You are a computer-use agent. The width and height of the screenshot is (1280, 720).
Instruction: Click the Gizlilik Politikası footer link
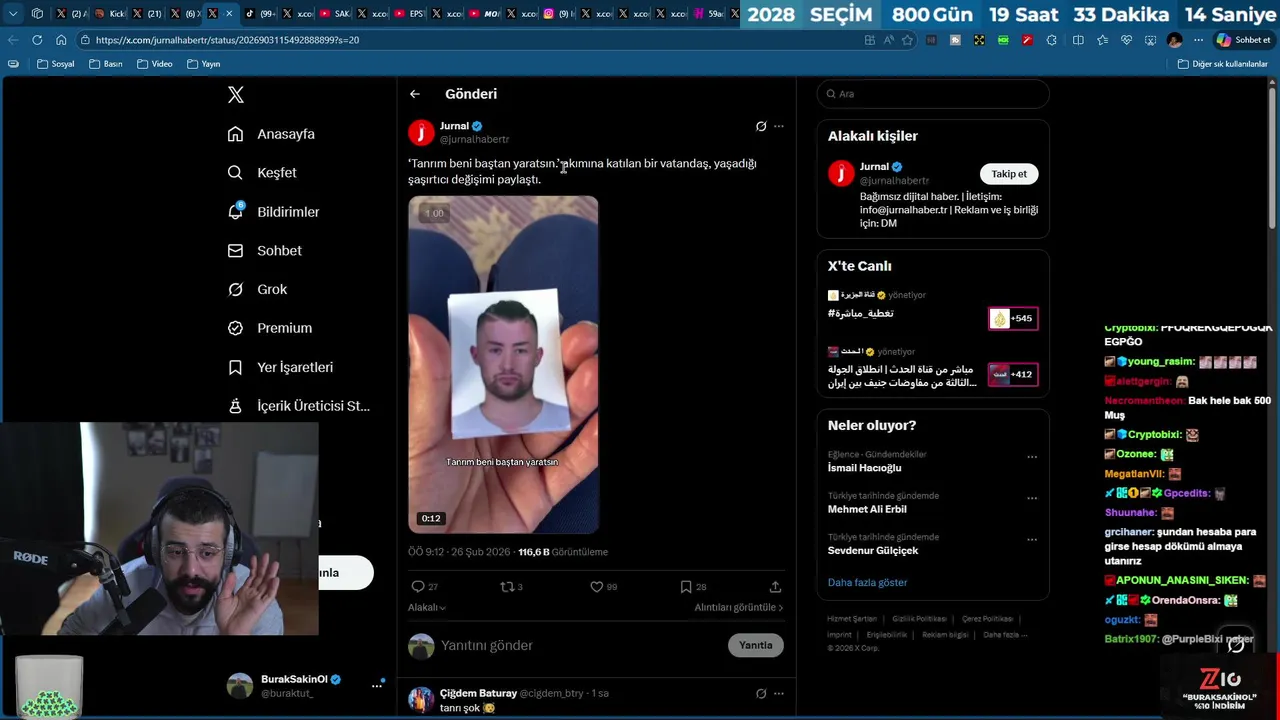pos(919,619)
